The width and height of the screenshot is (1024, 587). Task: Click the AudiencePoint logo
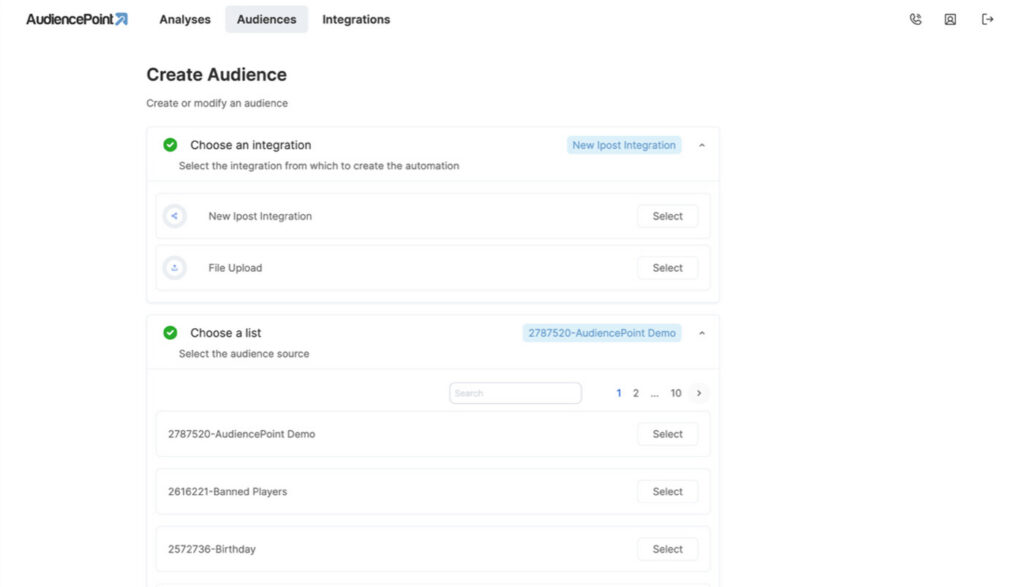(x=77, y=20)
